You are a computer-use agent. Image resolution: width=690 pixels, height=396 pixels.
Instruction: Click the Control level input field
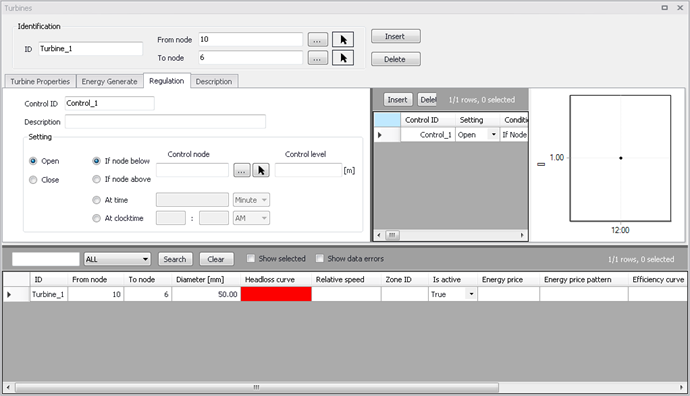(x=308, y=170)
